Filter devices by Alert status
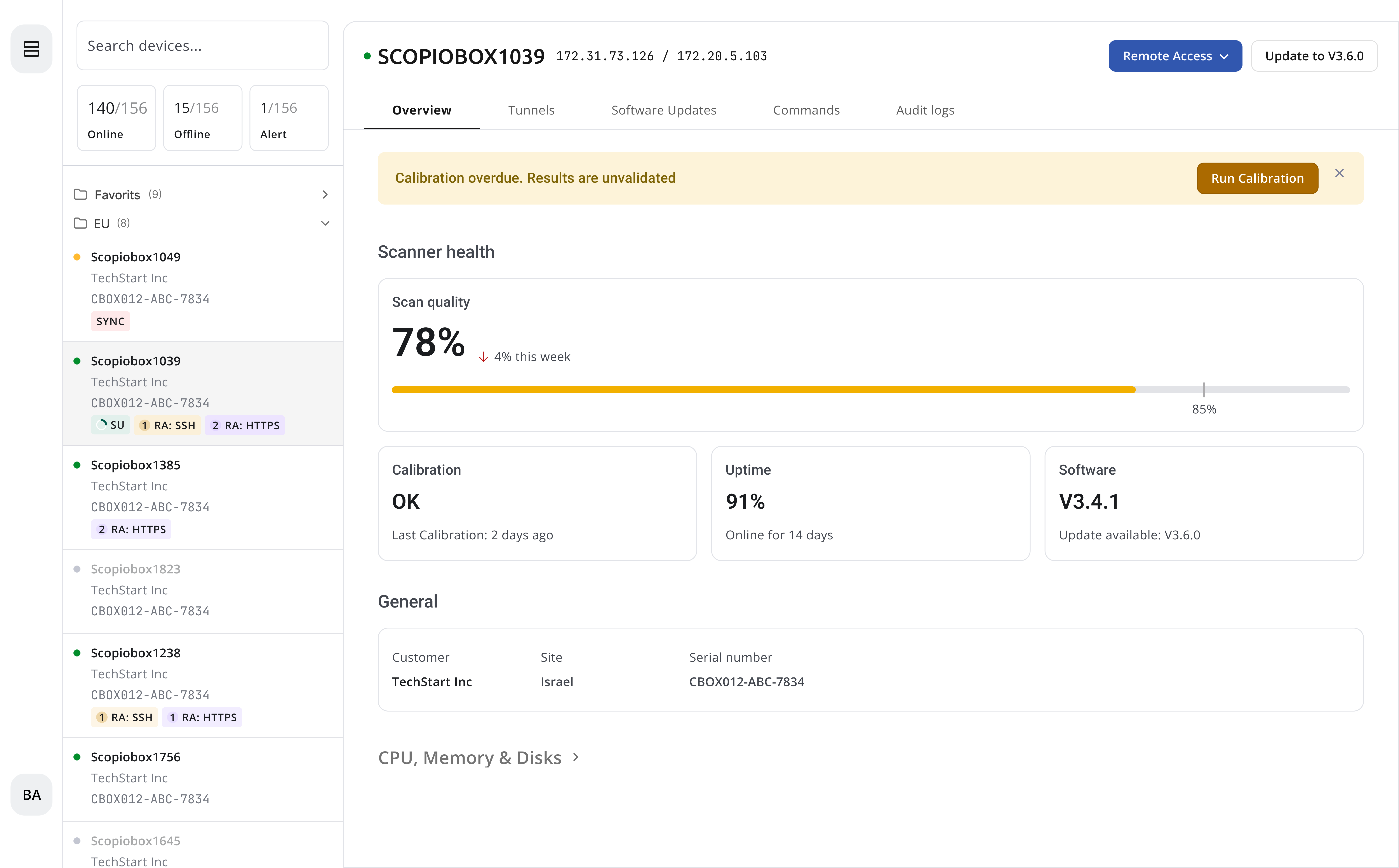The image size is (1399, 868). pyautogui.click(x=289, y=118)
